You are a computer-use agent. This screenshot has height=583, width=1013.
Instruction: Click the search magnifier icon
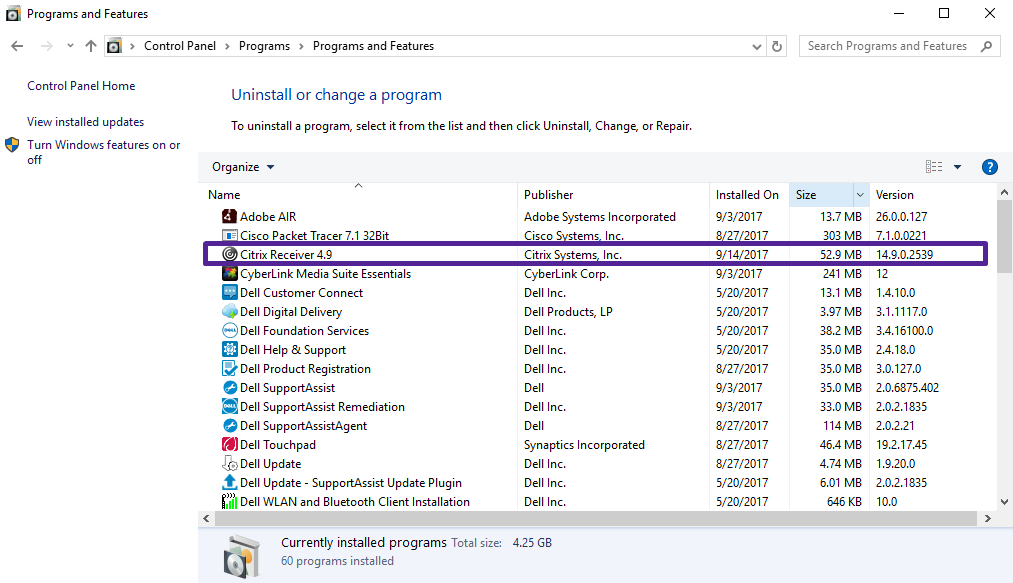point(986,47)
